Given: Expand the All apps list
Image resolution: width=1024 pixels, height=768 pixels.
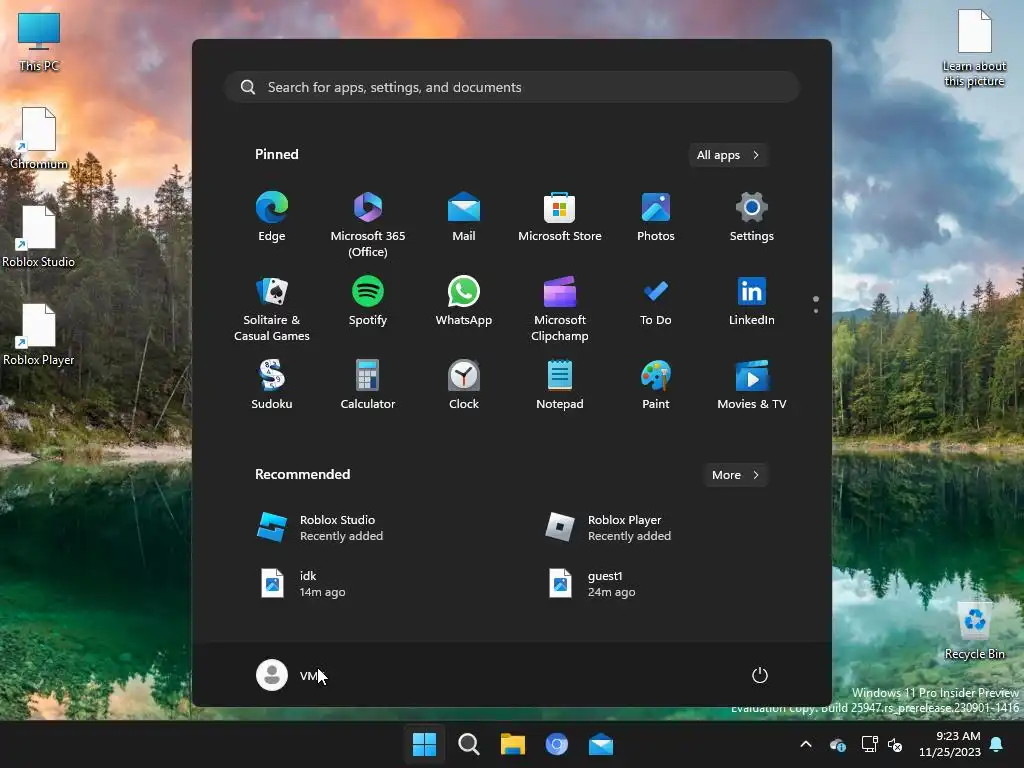Looking at the screenshot, I should (728, 155).
